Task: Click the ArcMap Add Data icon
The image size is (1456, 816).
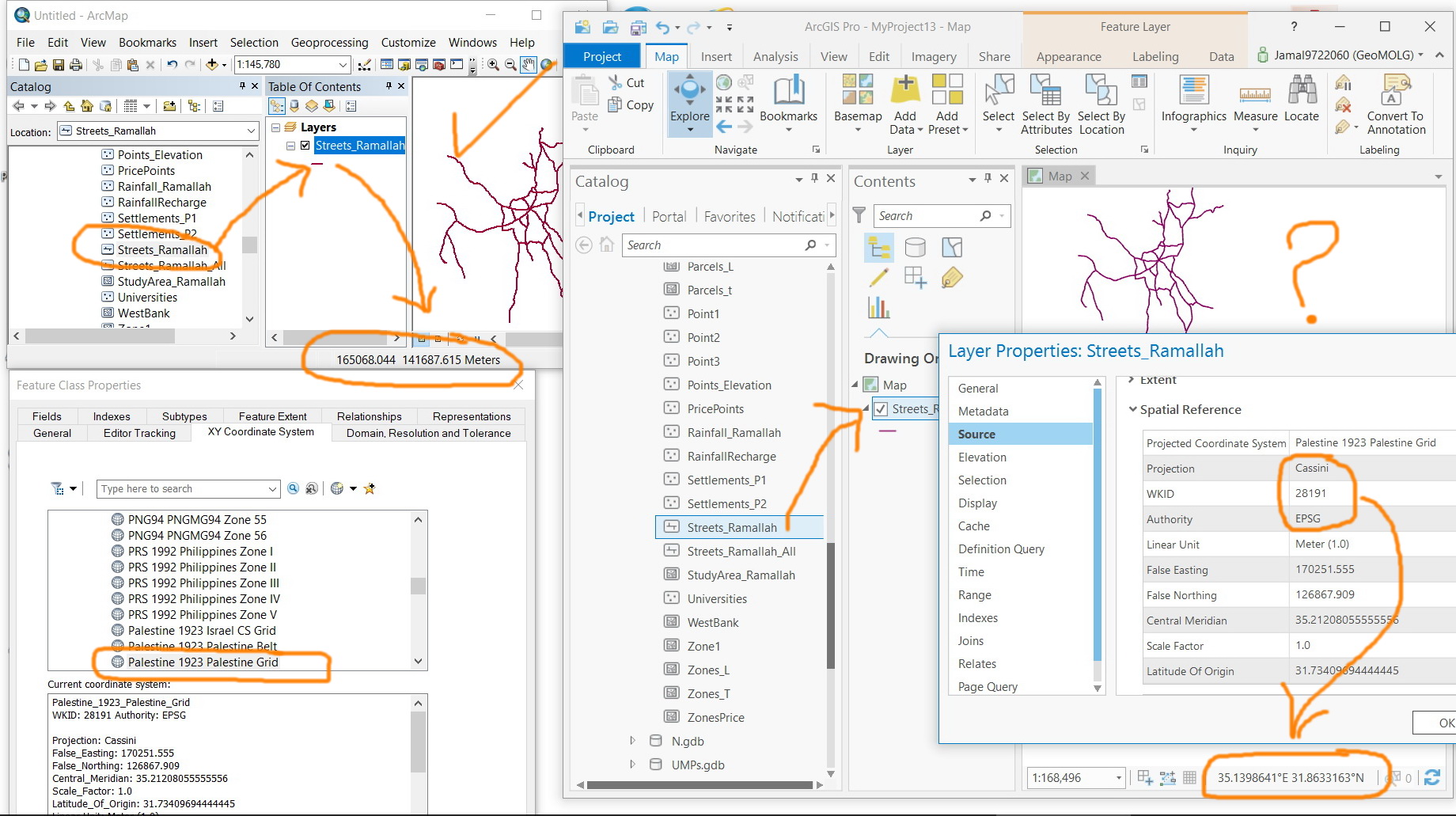Action: point(212,65)
